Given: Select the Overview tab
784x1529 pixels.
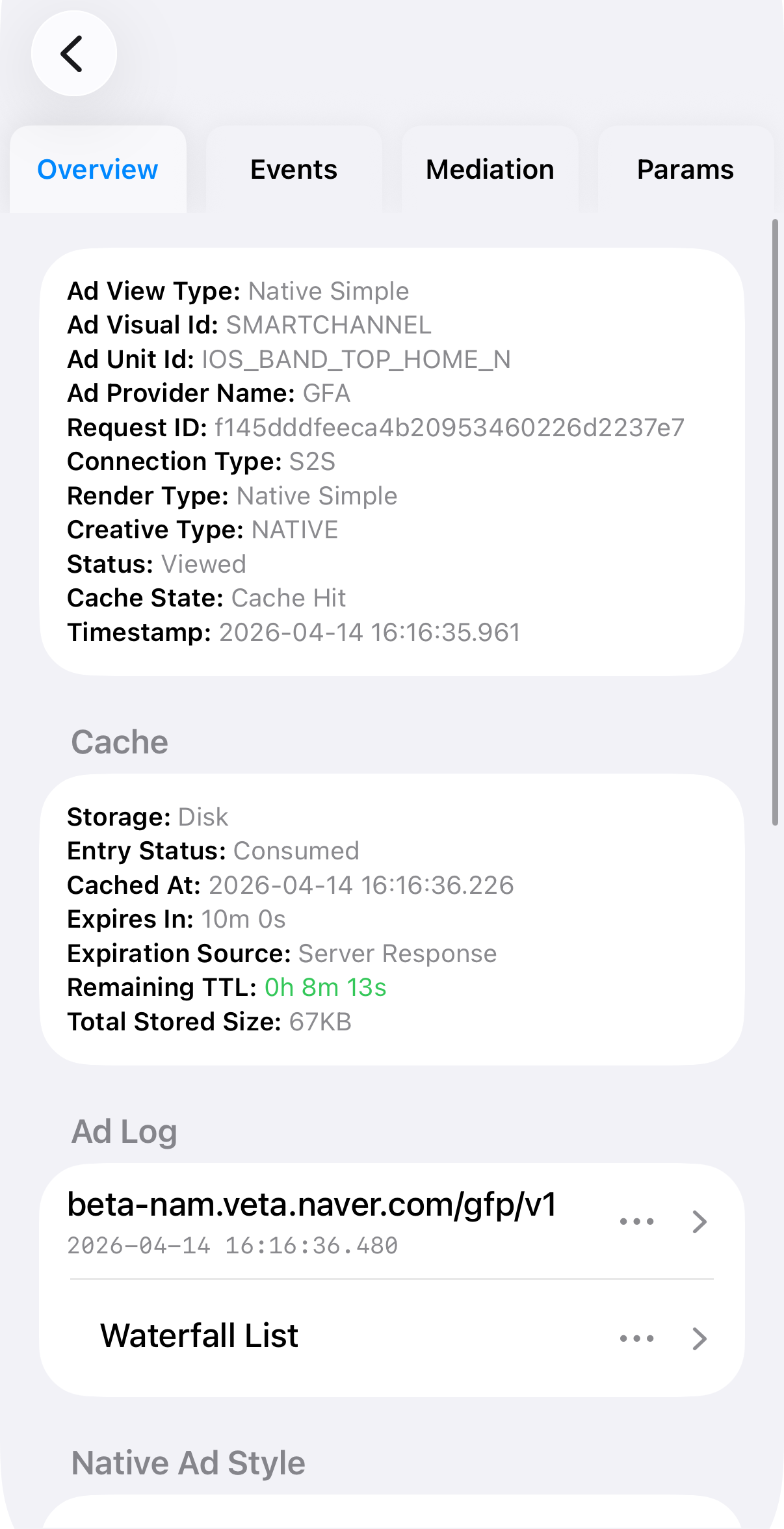Looking at the screenshot, I should (98, 170).
